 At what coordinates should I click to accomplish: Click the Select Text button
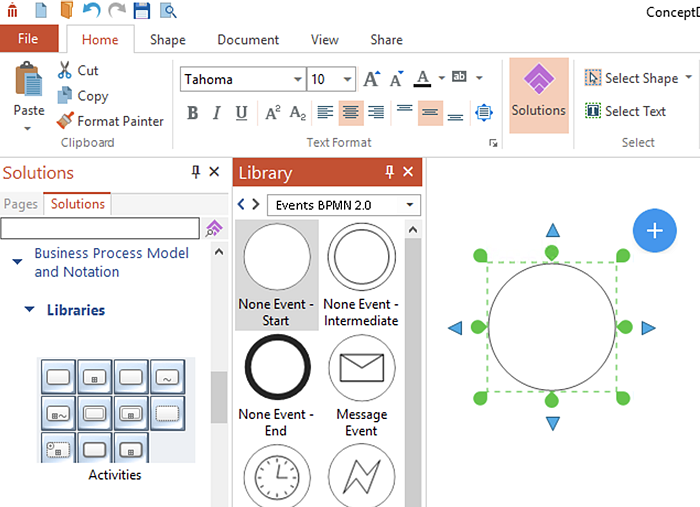tap(626, 111)
